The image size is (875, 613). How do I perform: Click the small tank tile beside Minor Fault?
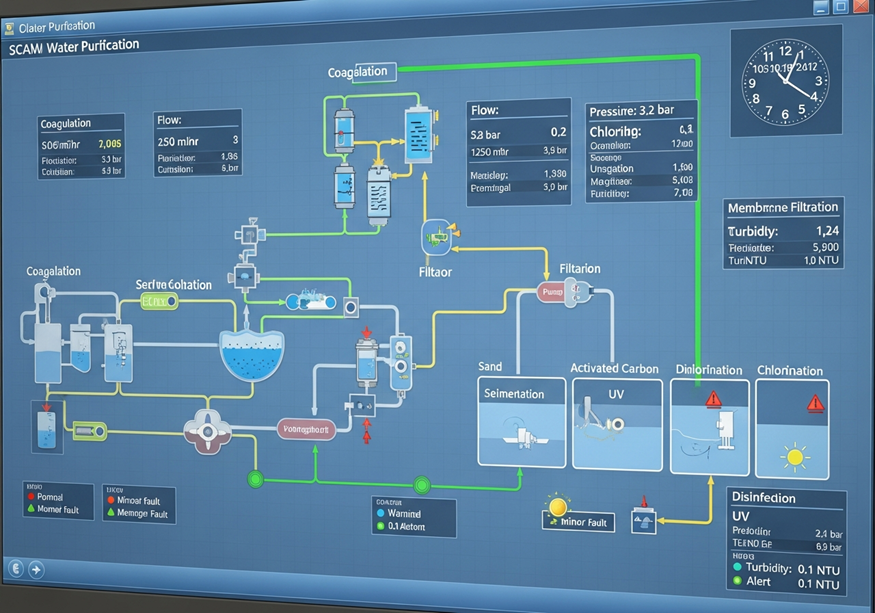(x=643, y=520)
